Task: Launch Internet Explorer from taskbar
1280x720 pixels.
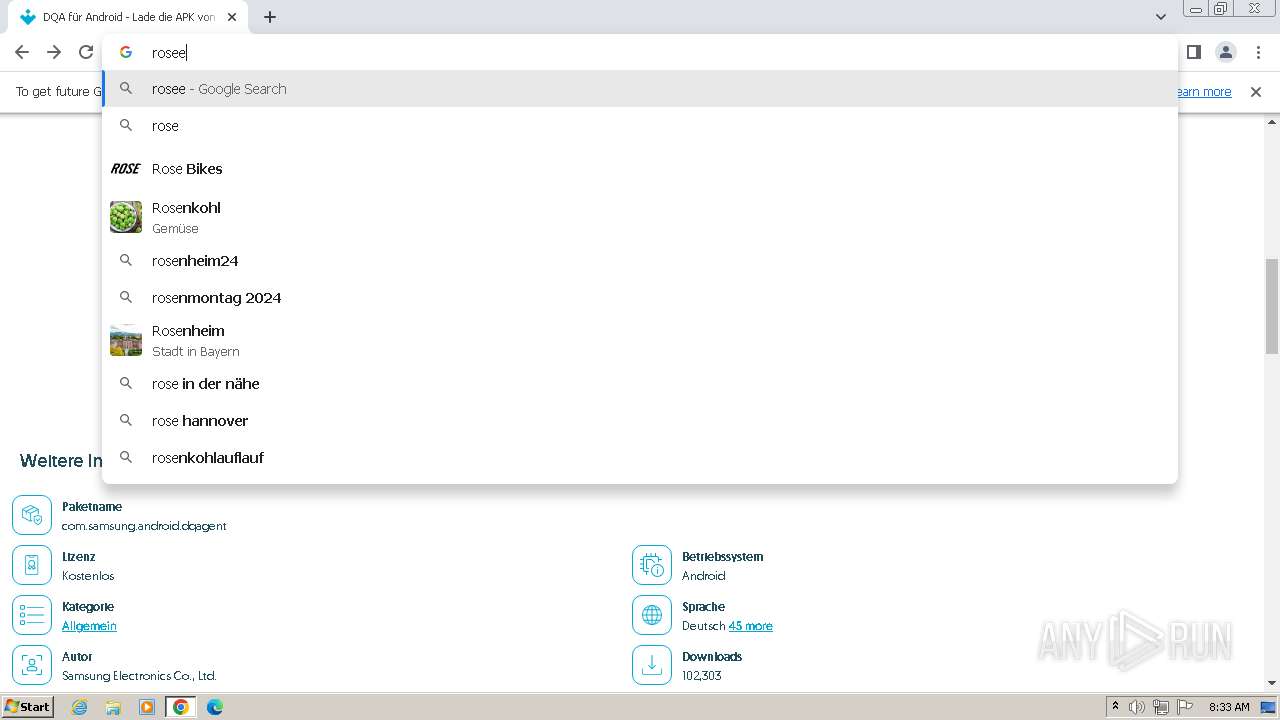Action: click(80, 707)
